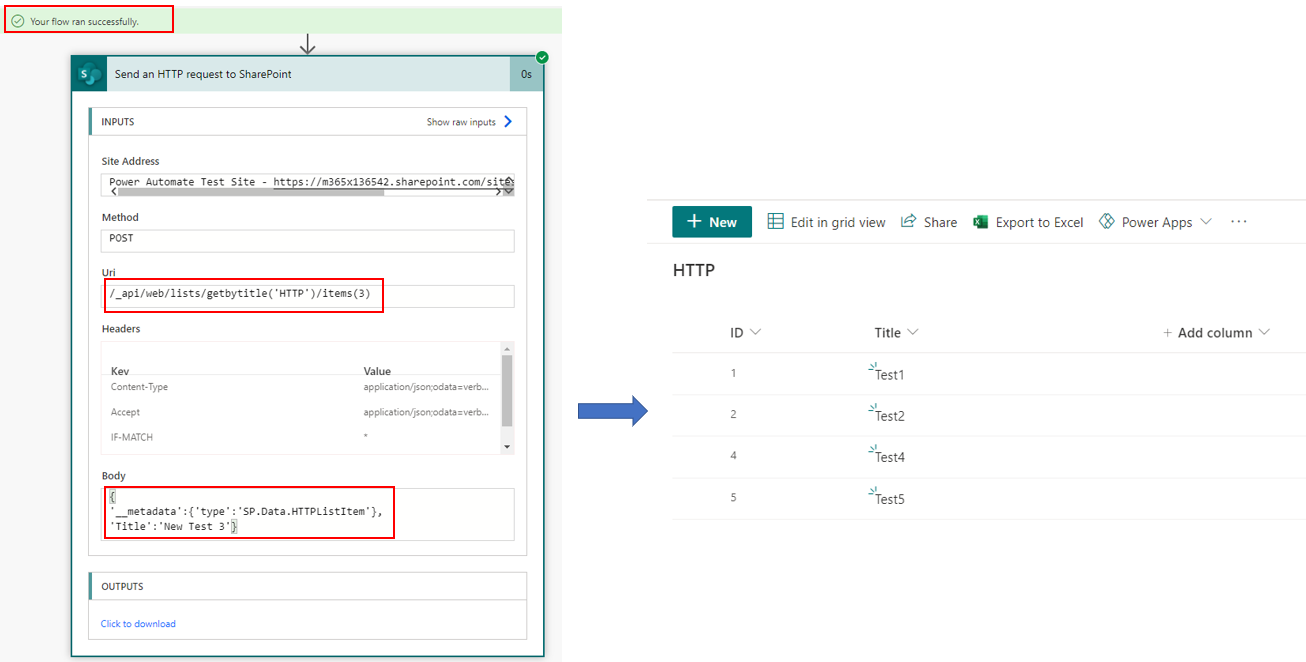Viewport: 1306px width, 662px height.
Task: Click the Click to download link
Action: (138, 624)
